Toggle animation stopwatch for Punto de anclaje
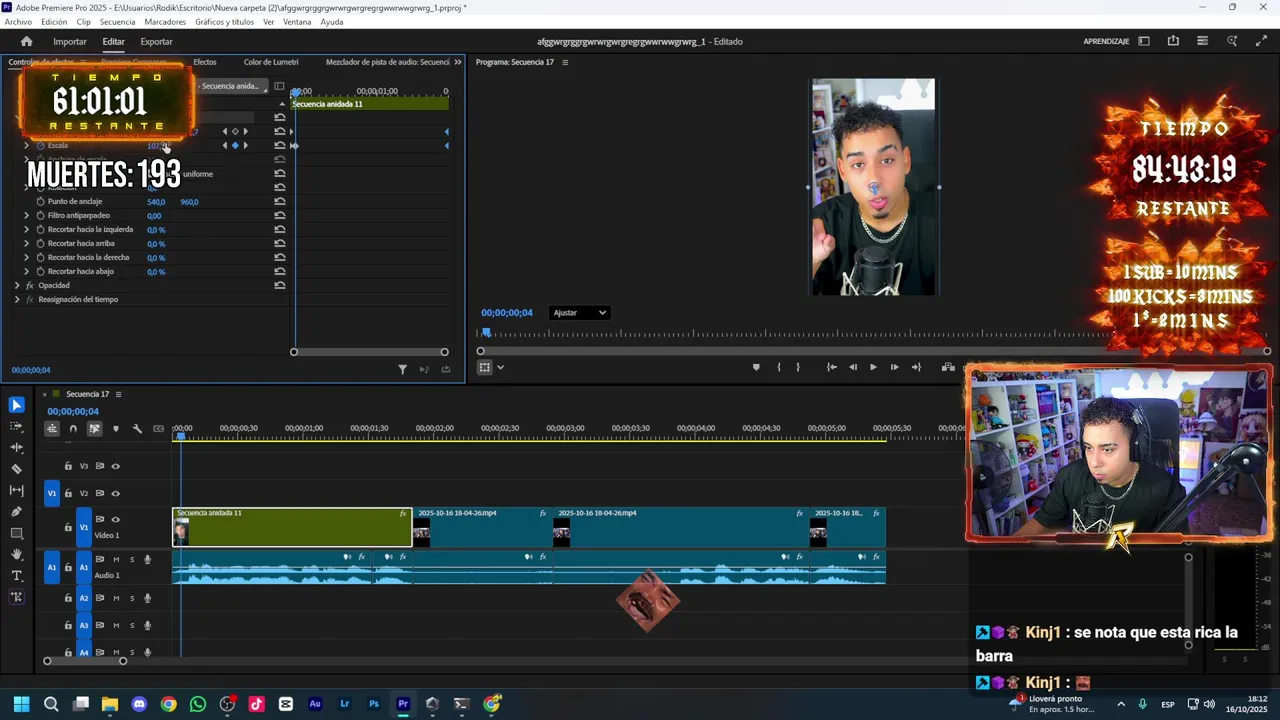Image resolution: width=1280 pixels, height=720 pixels. (x=40, y=201)
